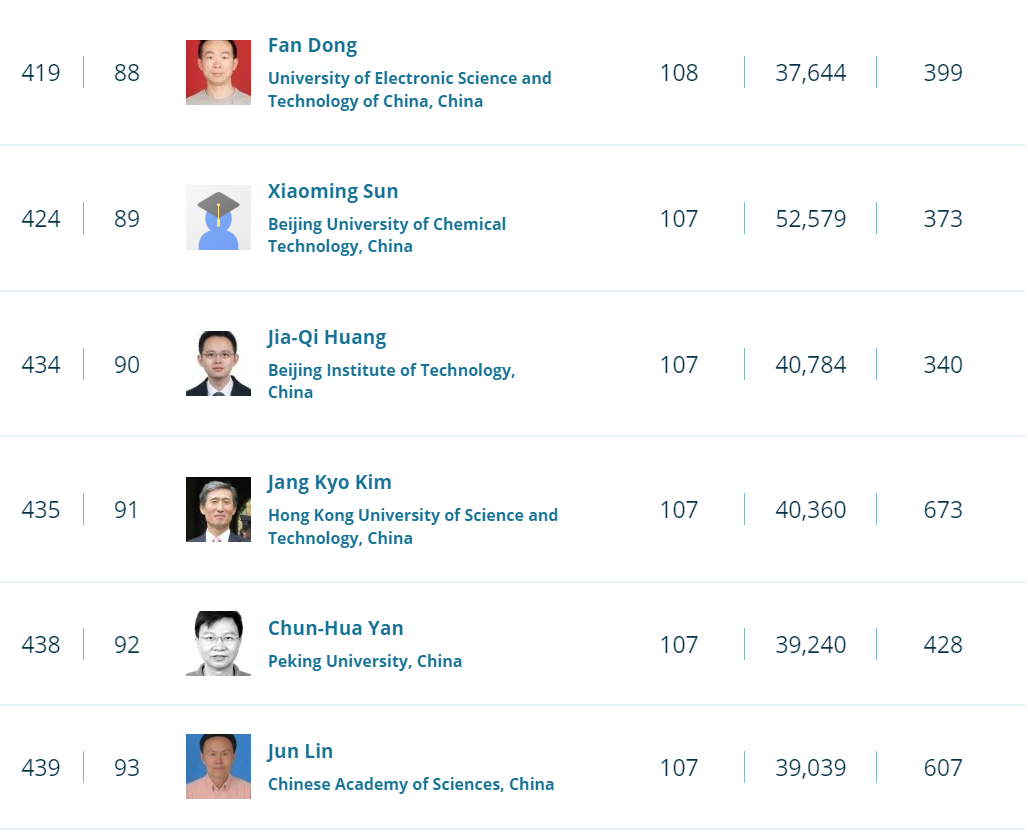
Task: Visit the Chun-Hua Yan scientist page
Action: pos(335,629)
